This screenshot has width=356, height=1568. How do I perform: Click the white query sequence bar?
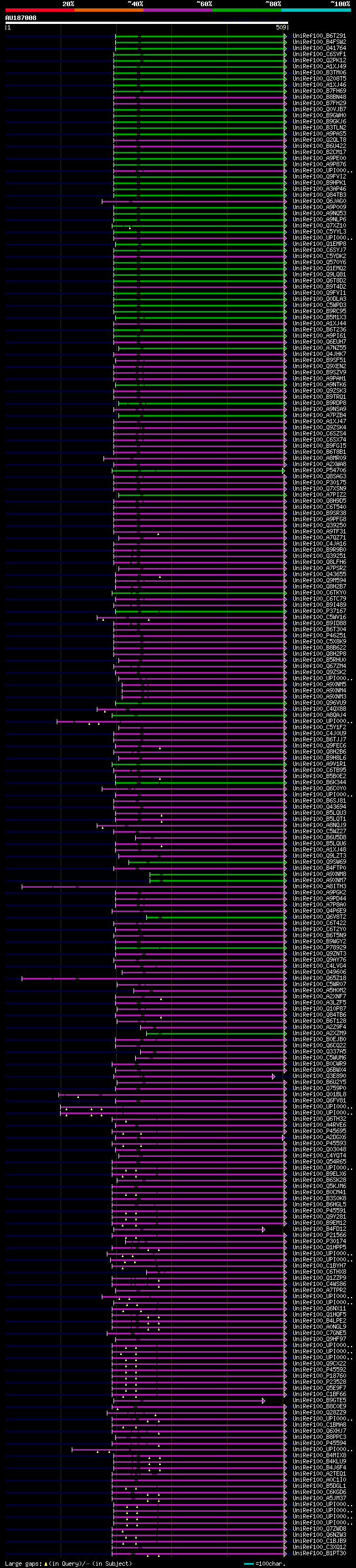pos(147,23)
